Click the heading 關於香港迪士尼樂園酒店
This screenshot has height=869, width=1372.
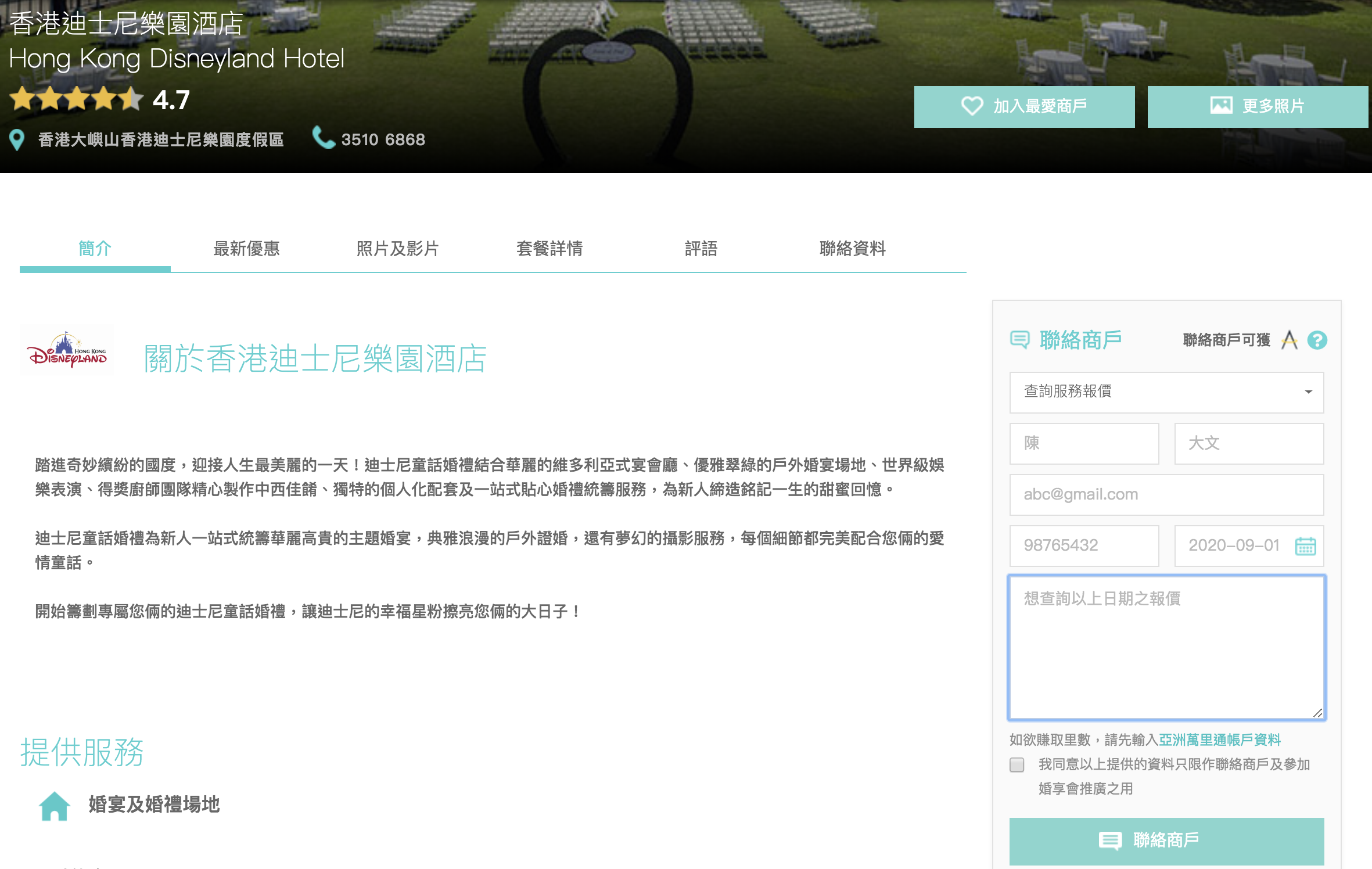315,358
